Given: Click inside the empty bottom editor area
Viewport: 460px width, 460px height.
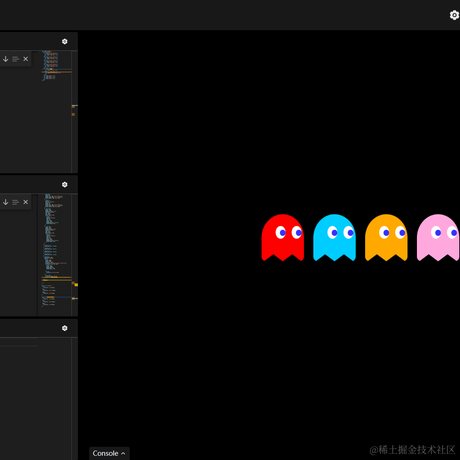Looking at the screenshot, I should [x=35, y=398].
